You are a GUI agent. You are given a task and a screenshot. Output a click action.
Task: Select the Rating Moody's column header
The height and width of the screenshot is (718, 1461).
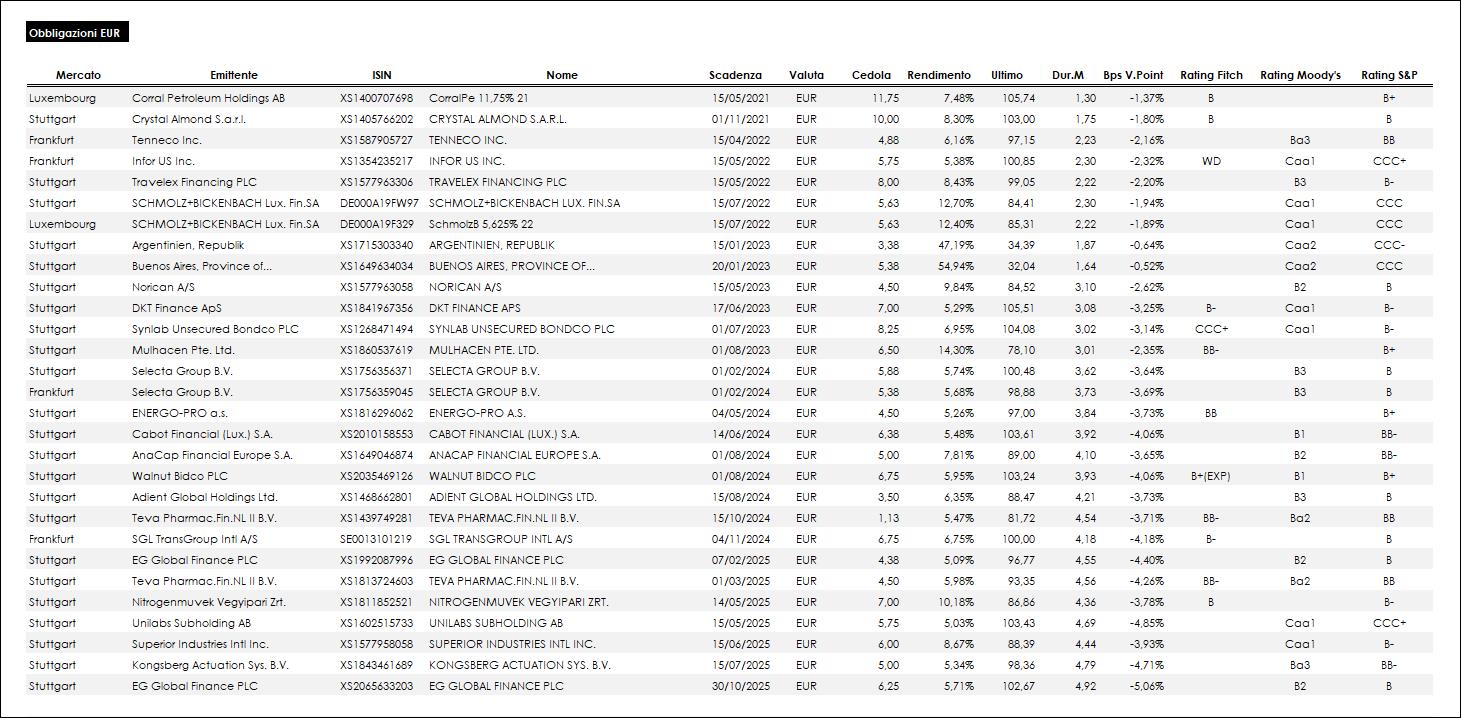1300,75
